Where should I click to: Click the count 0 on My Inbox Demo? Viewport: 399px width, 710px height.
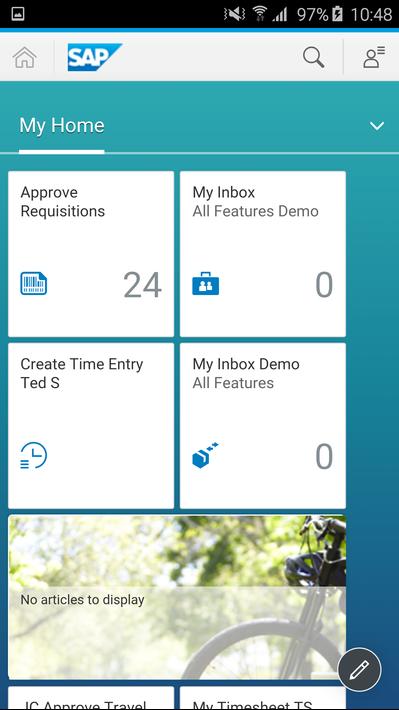point(324,456)
